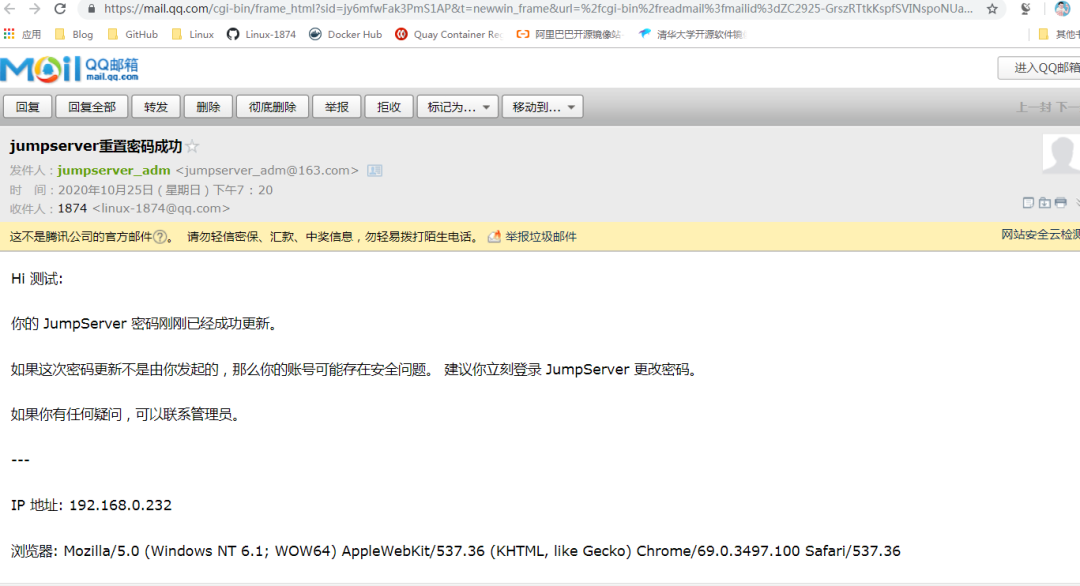This screenshot has height=586, width=1080.
Task: Open the Quay Container Registry bookmark
Action: coord(448,34)
